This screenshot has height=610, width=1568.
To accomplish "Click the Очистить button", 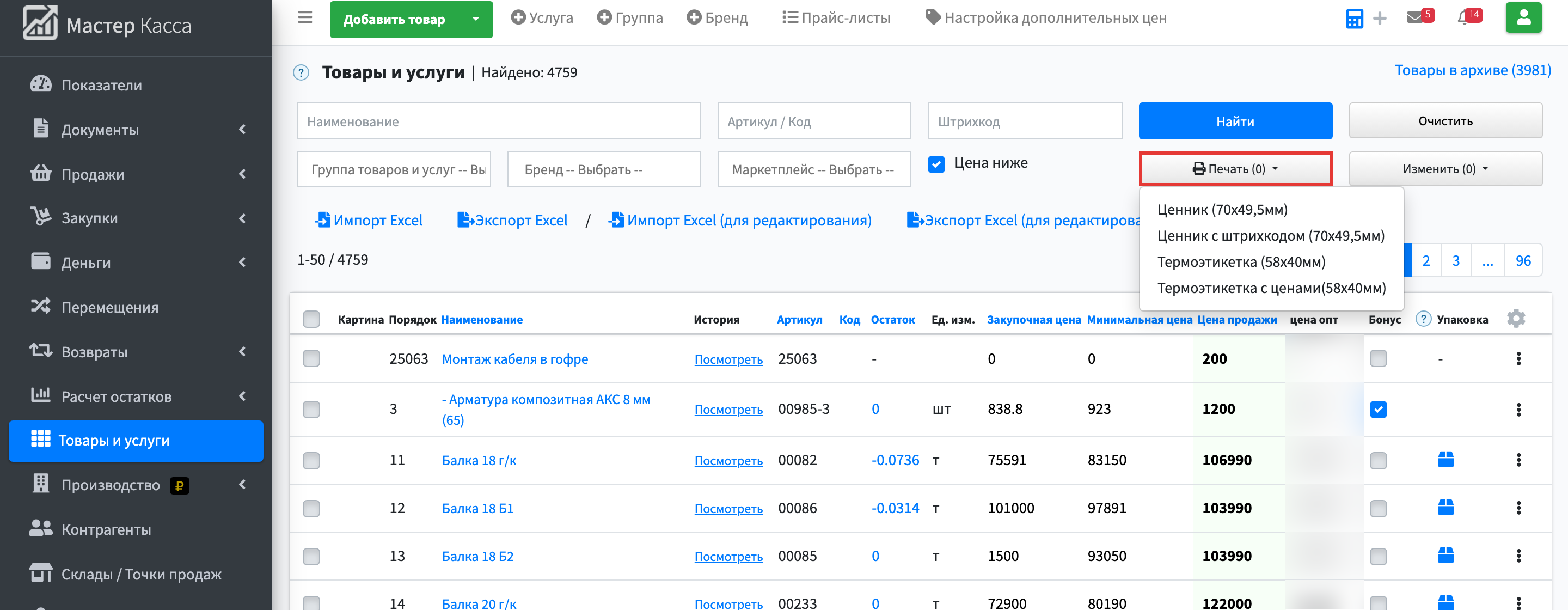I will point(1445,120).
